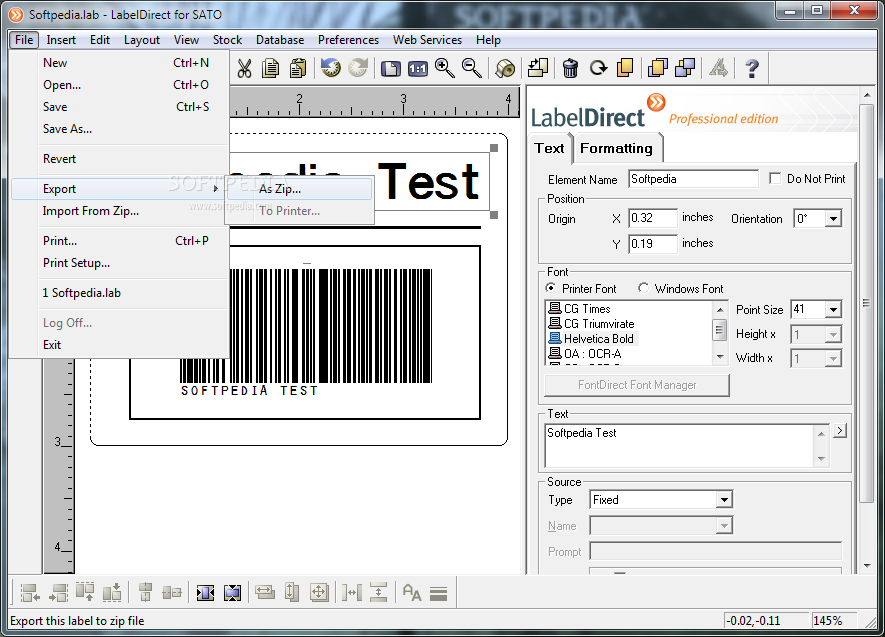Click the Align Bottom icon

(x=112, y=592)
